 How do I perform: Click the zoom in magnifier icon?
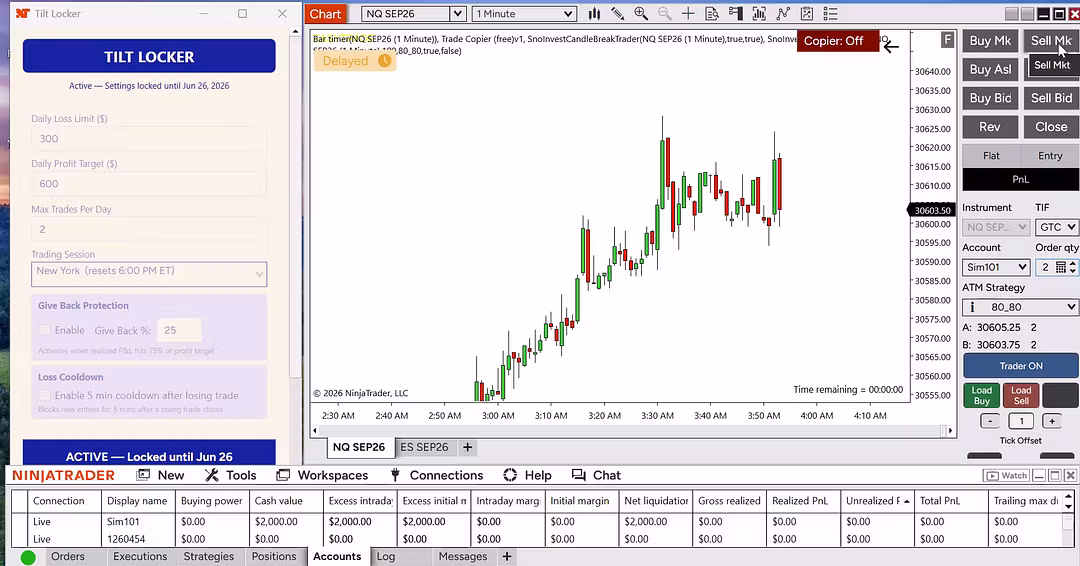(x=641, y=14)
